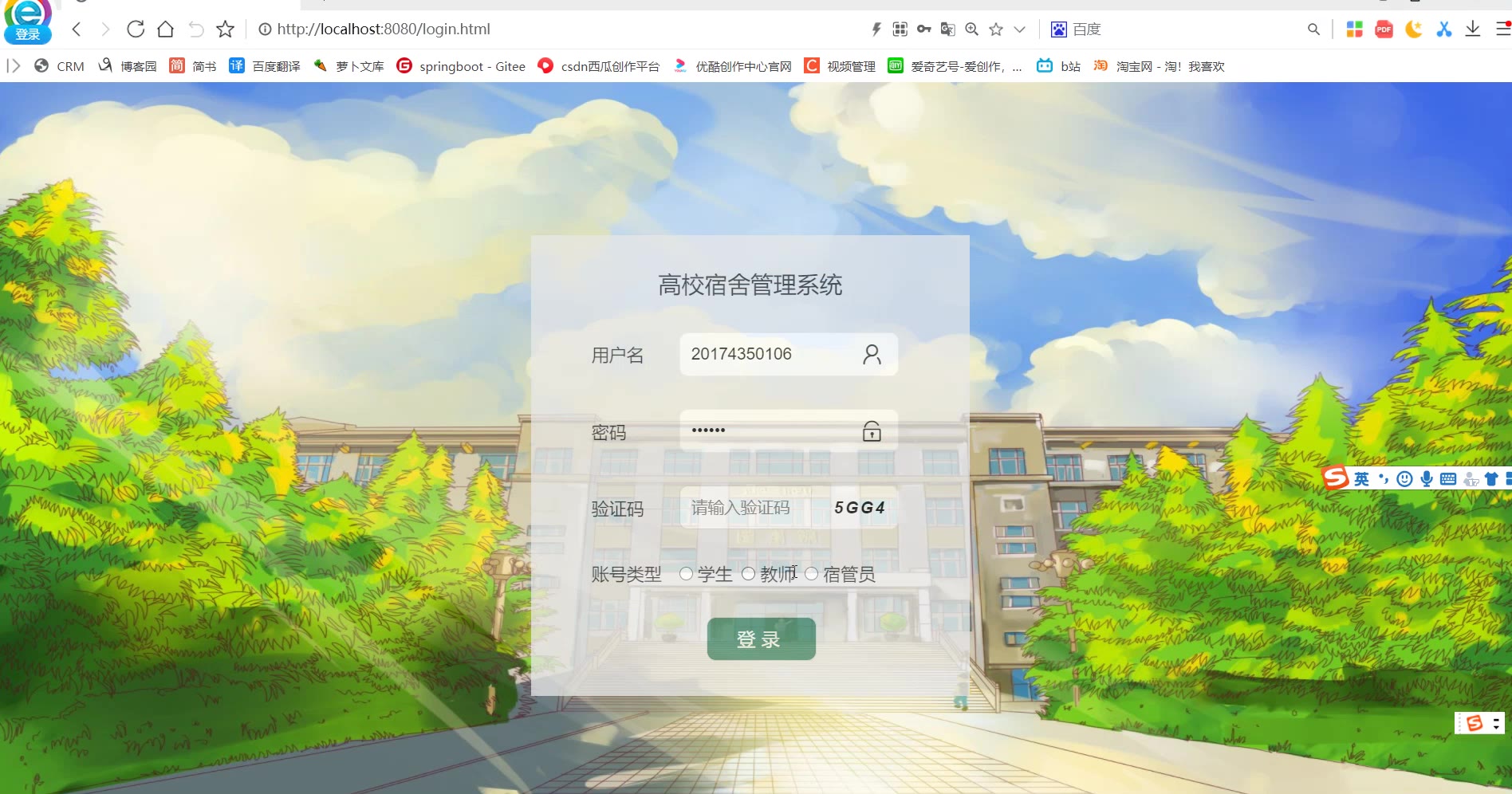Screen dimensions: 1512x794
Task: Click the browser back arrow
Action: point(77,29)
